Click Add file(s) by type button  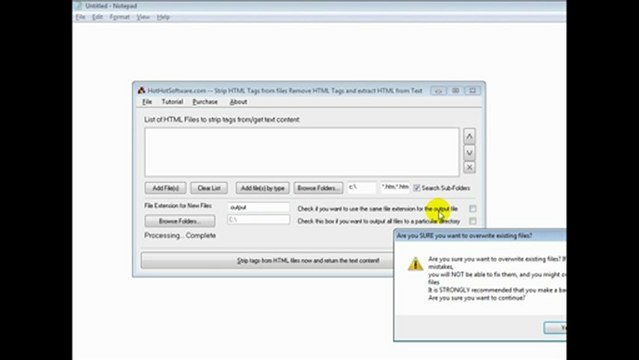(x=262, y=188)
